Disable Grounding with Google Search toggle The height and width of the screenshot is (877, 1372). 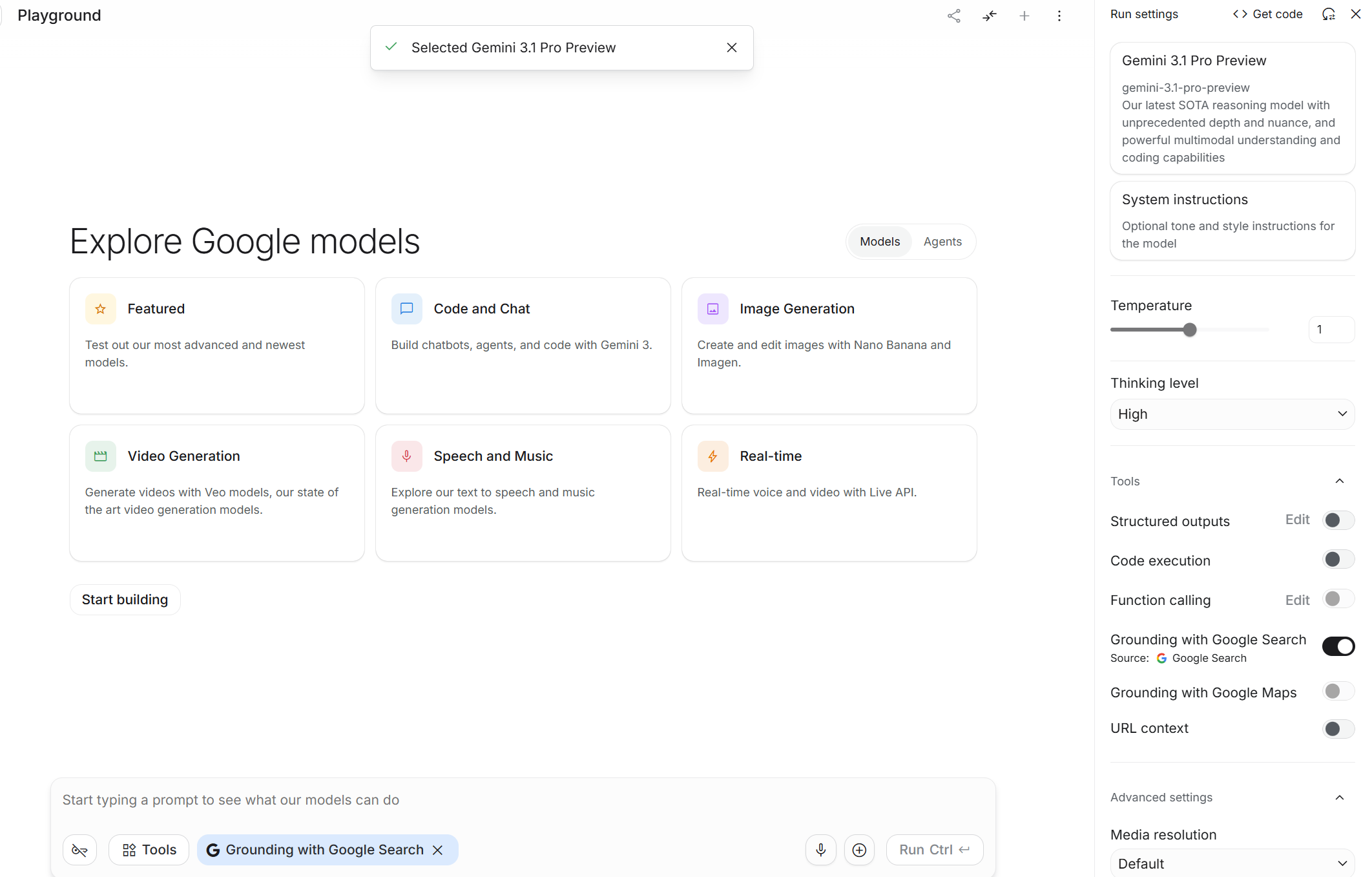(x=1338, y=646)
